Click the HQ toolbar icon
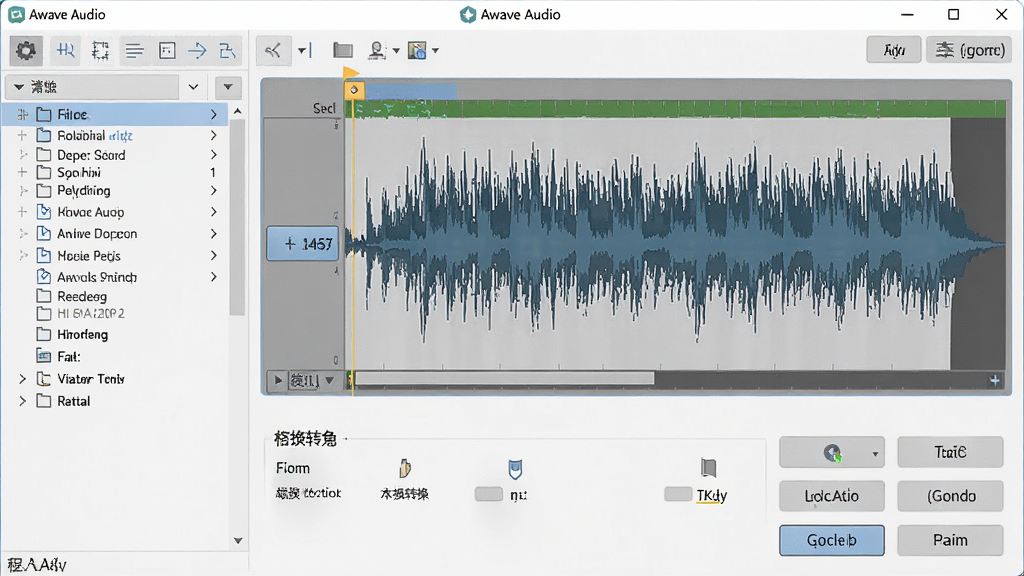This screenshot has height=576, width=1024. 66,50
